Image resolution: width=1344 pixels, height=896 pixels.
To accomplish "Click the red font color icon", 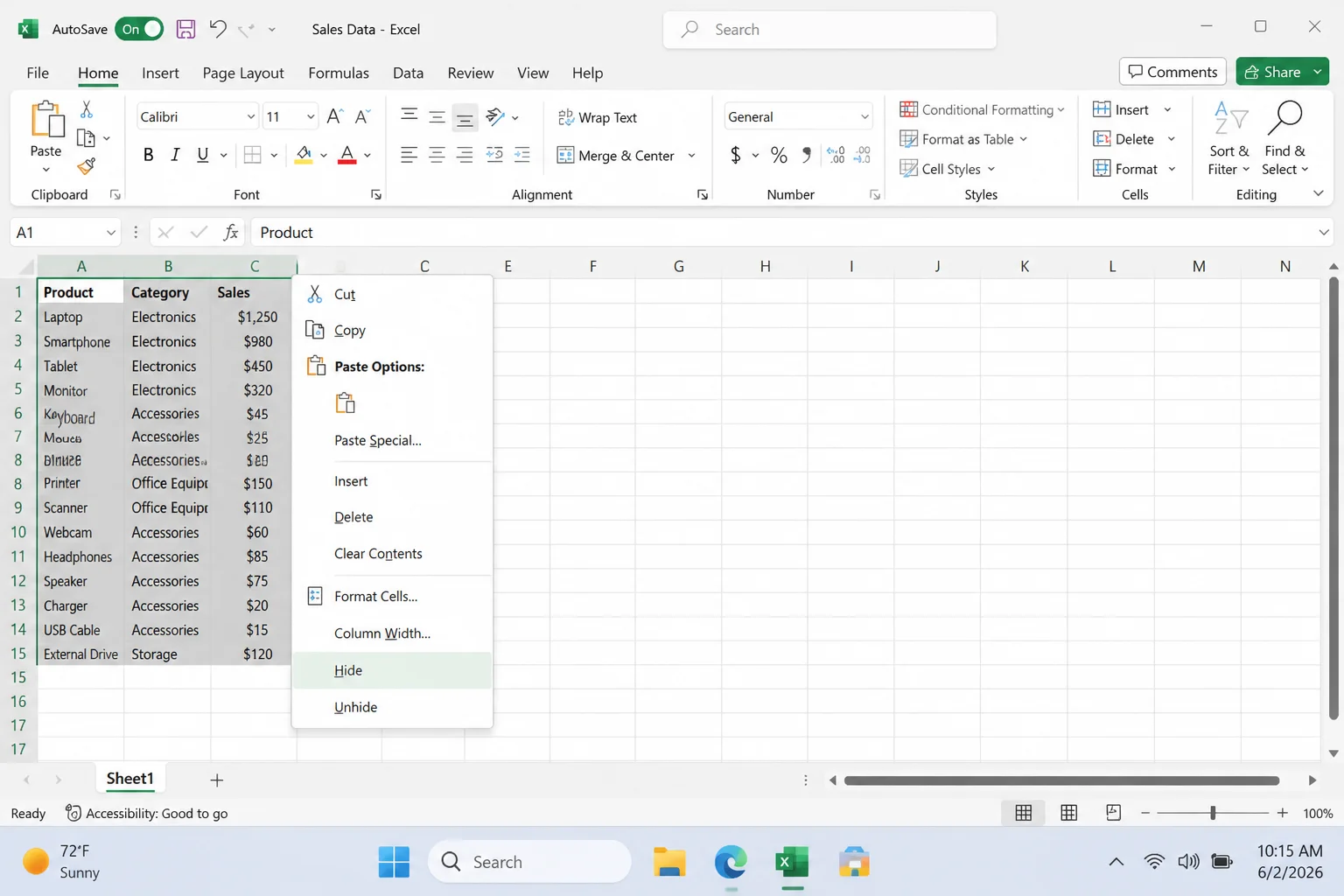I will (x=347, y=155).
